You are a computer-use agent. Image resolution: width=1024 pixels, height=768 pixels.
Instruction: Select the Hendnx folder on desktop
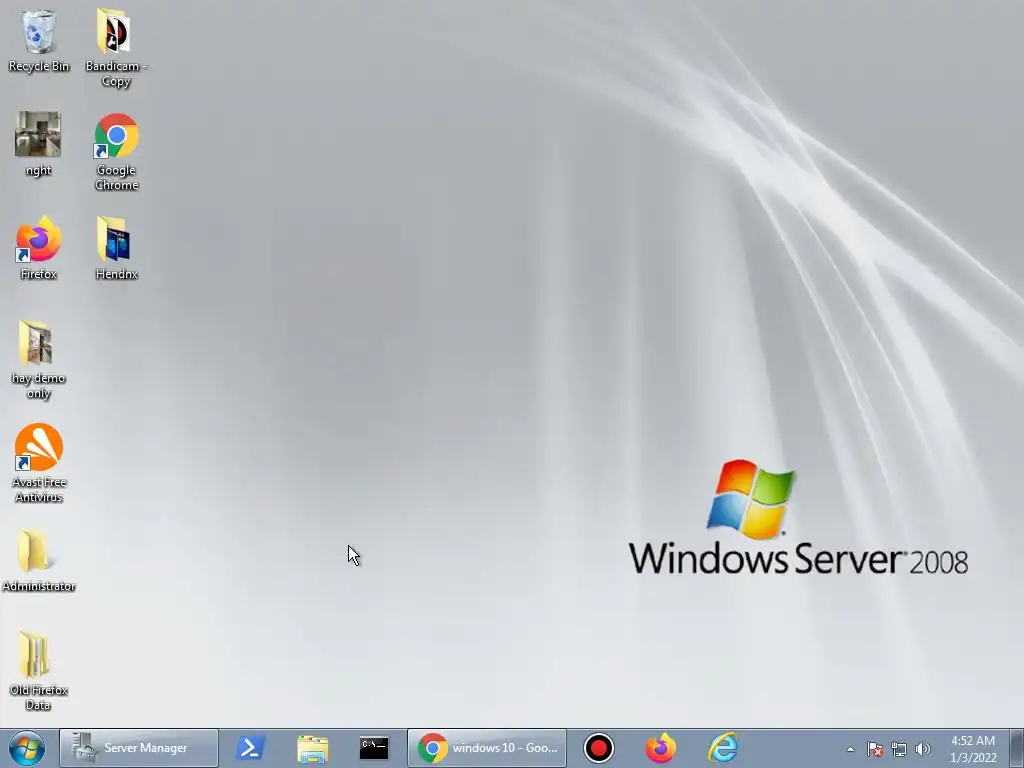[x=116, y=248]
